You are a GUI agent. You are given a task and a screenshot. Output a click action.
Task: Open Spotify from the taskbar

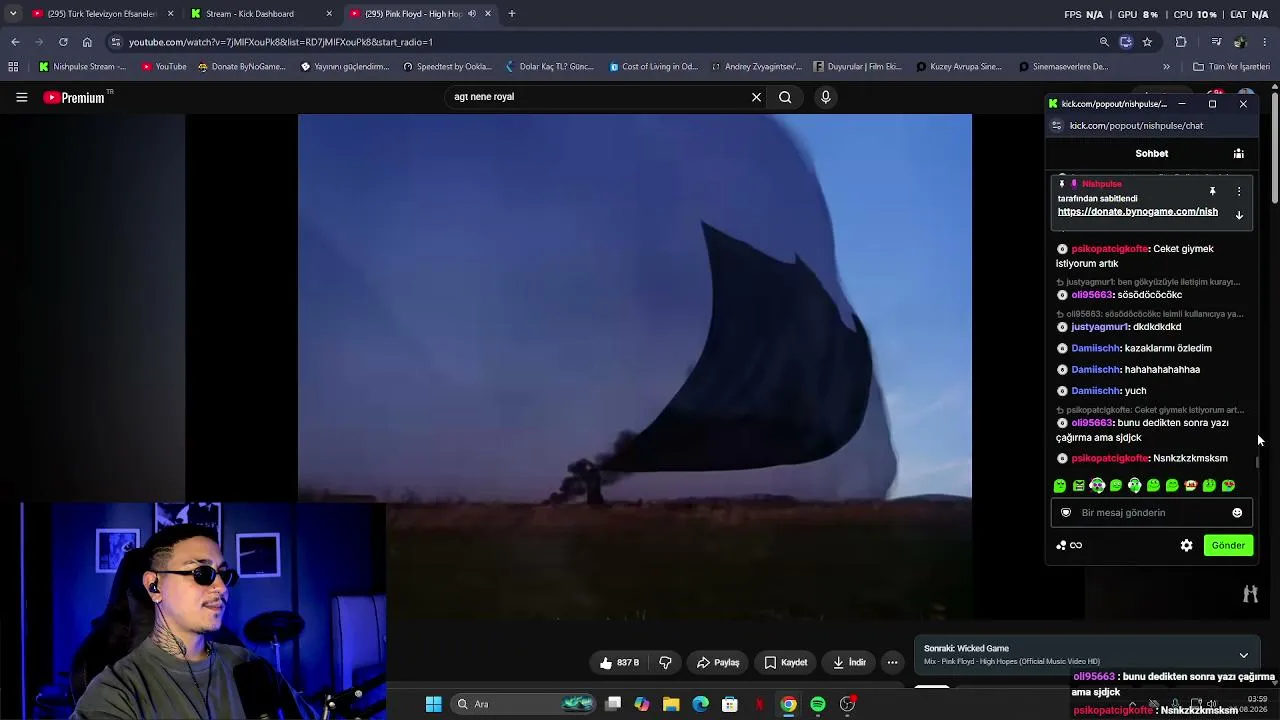pyautogui.click(x=818, y=704)
